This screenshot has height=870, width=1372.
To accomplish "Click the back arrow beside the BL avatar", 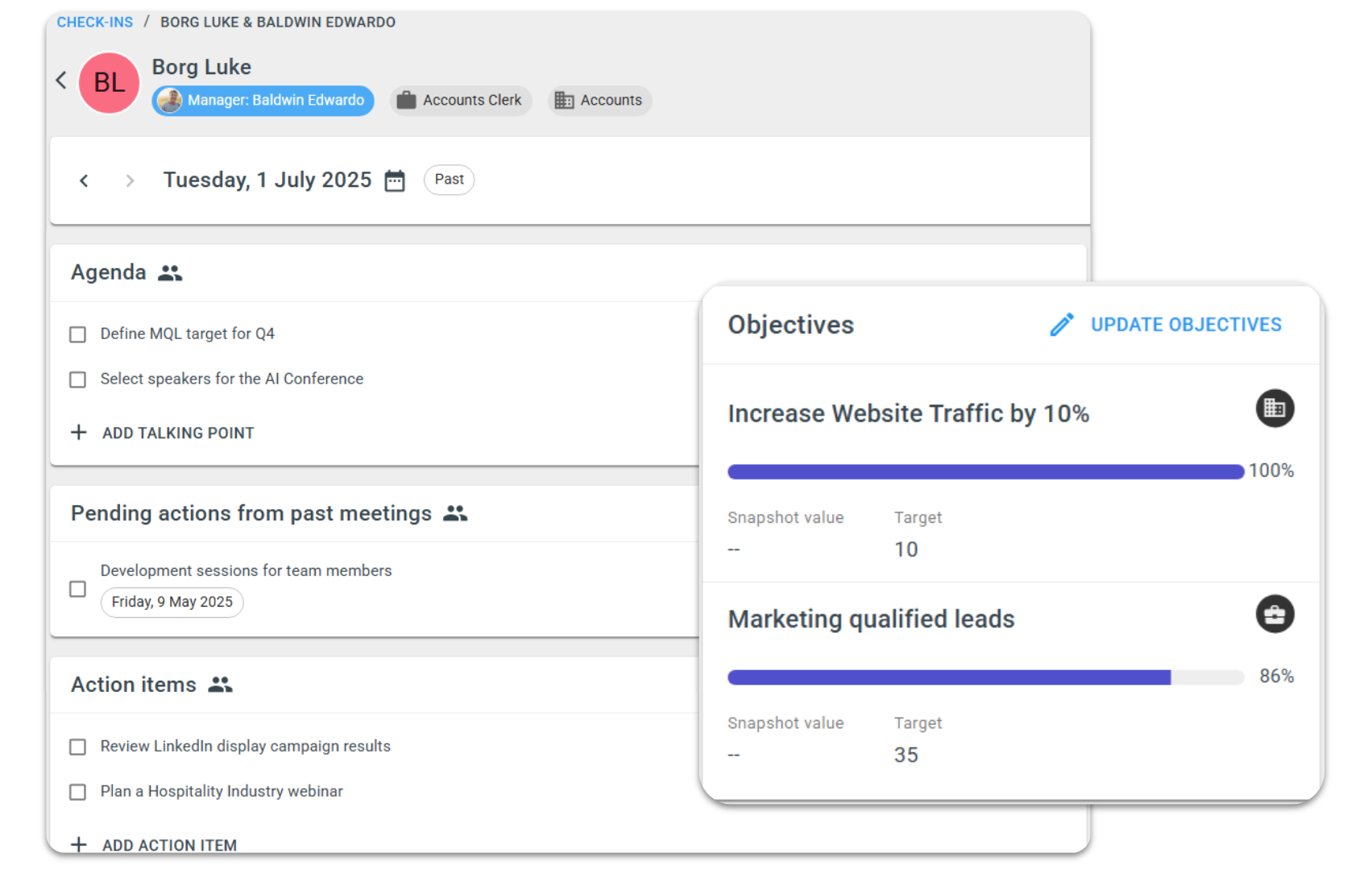I will tap(61, 81).
